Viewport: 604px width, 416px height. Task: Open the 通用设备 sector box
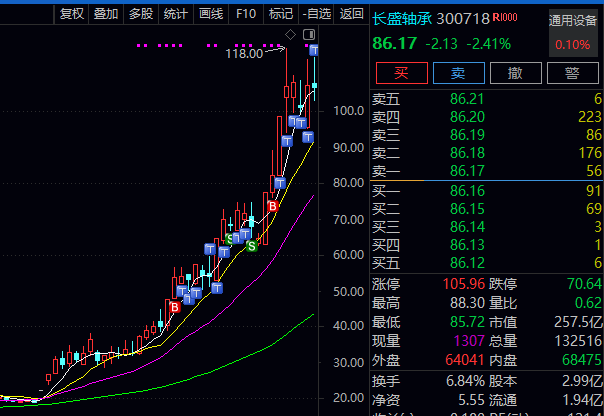point(573,33)
